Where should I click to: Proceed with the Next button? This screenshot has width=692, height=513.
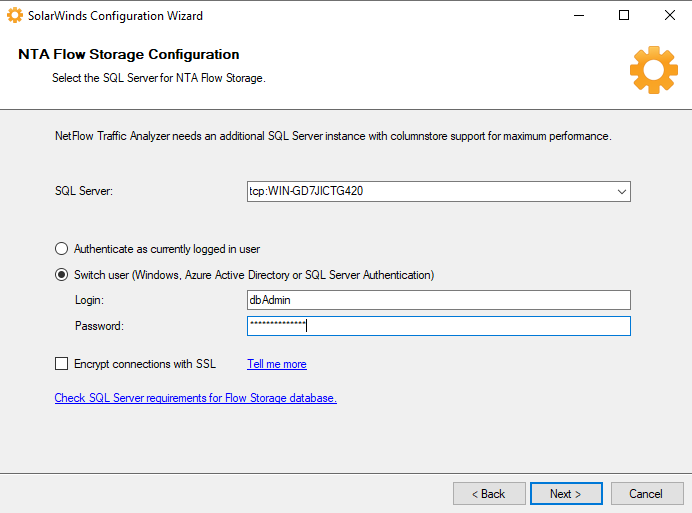point(565,494)
